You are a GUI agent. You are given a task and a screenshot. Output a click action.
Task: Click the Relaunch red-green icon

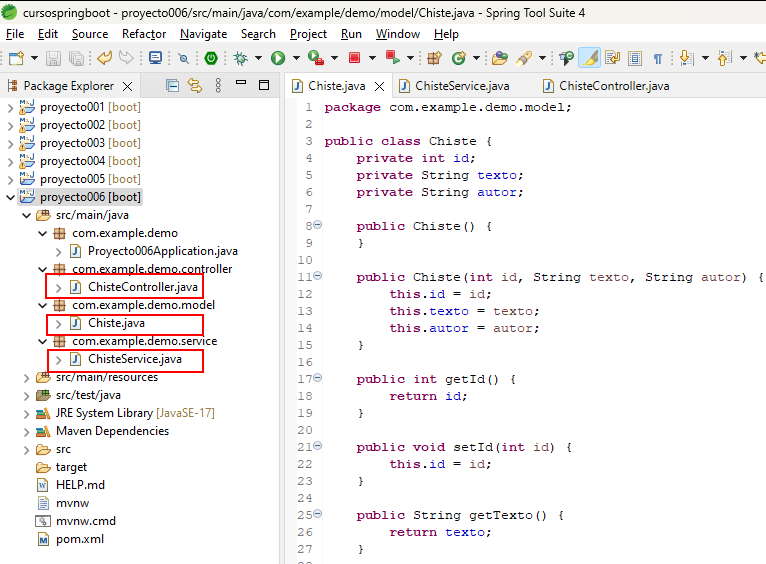[393, 58]
